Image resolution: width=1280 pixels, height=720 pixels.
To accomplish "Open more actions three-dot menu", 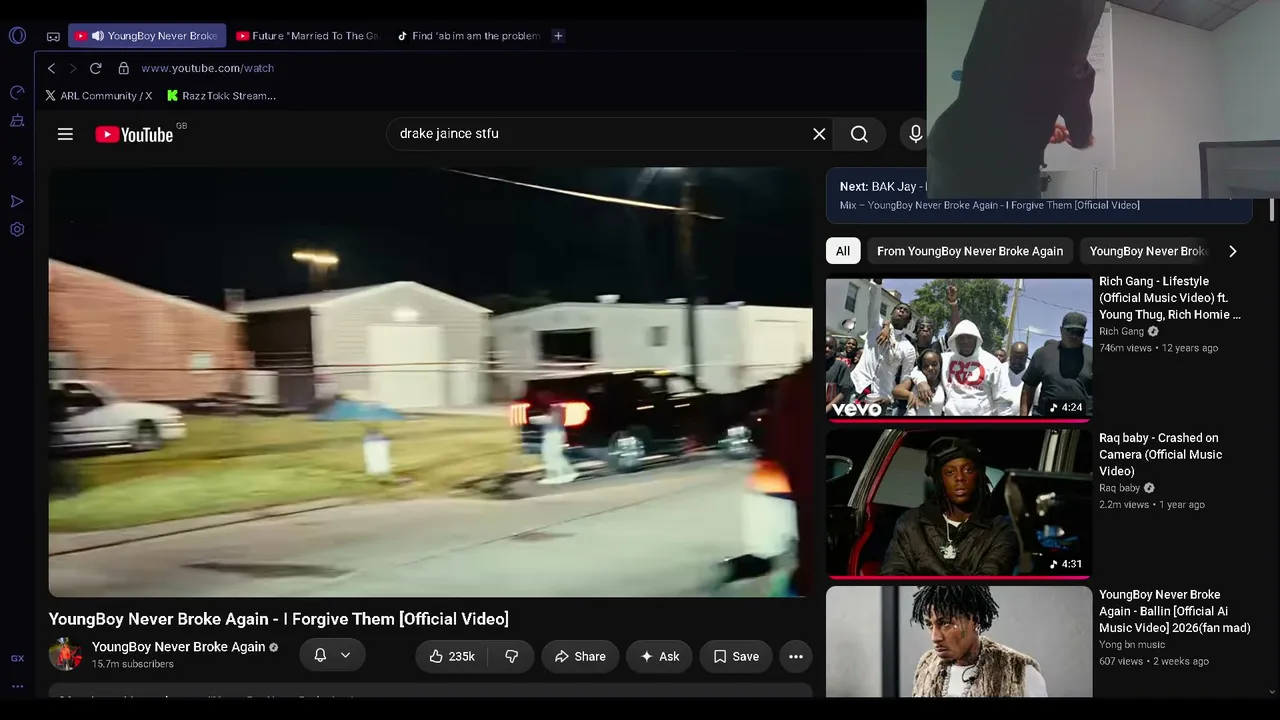I will click(x=796, y=656).
